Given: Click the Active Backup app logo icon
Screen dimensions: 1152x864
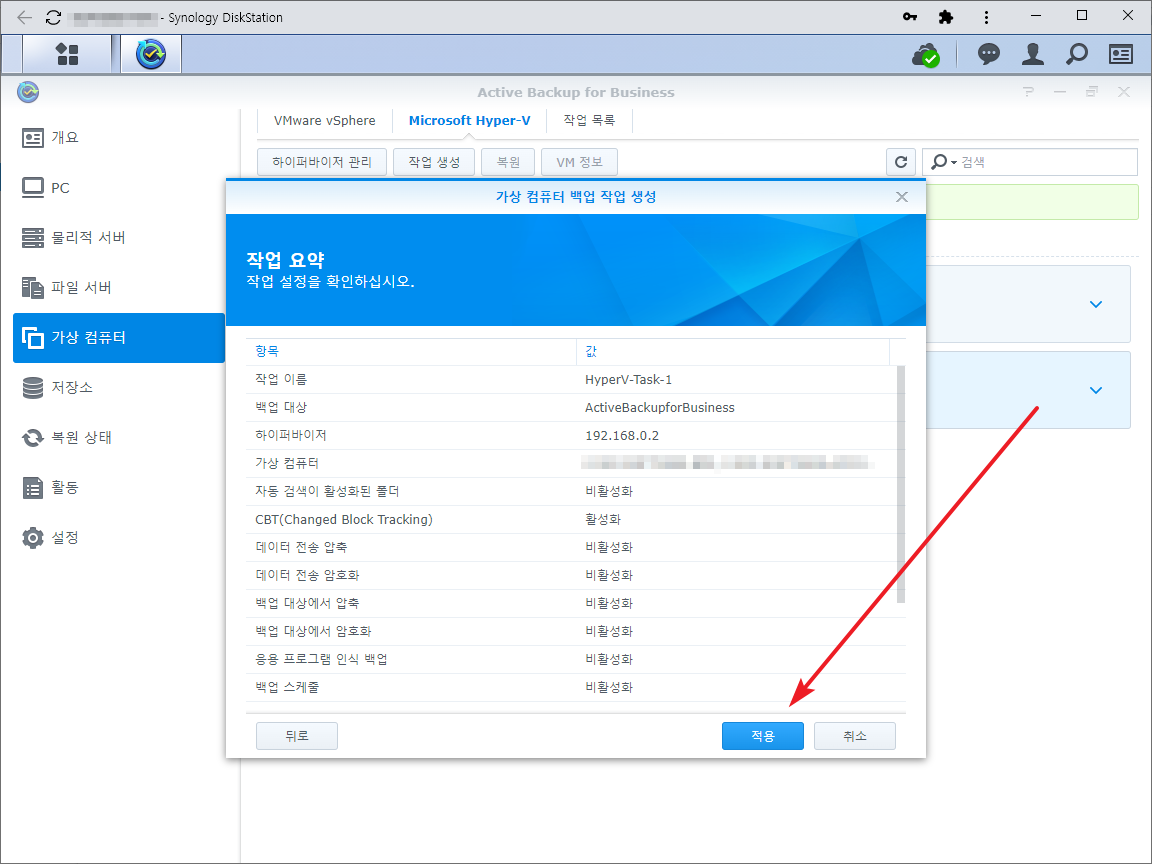Looking at the screenshot, I should (x=28, y=92).
